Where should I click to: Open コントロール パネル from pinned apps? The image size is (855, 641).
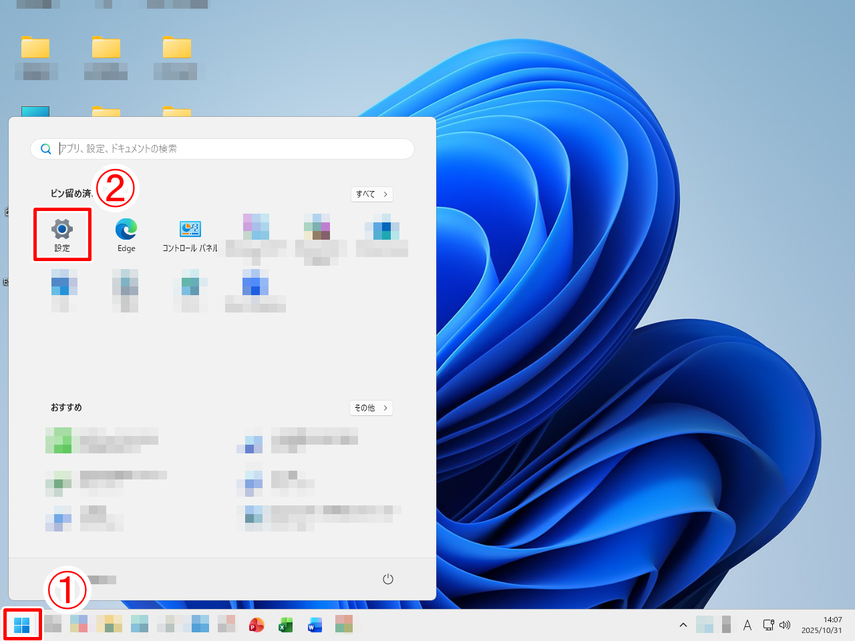190,232
